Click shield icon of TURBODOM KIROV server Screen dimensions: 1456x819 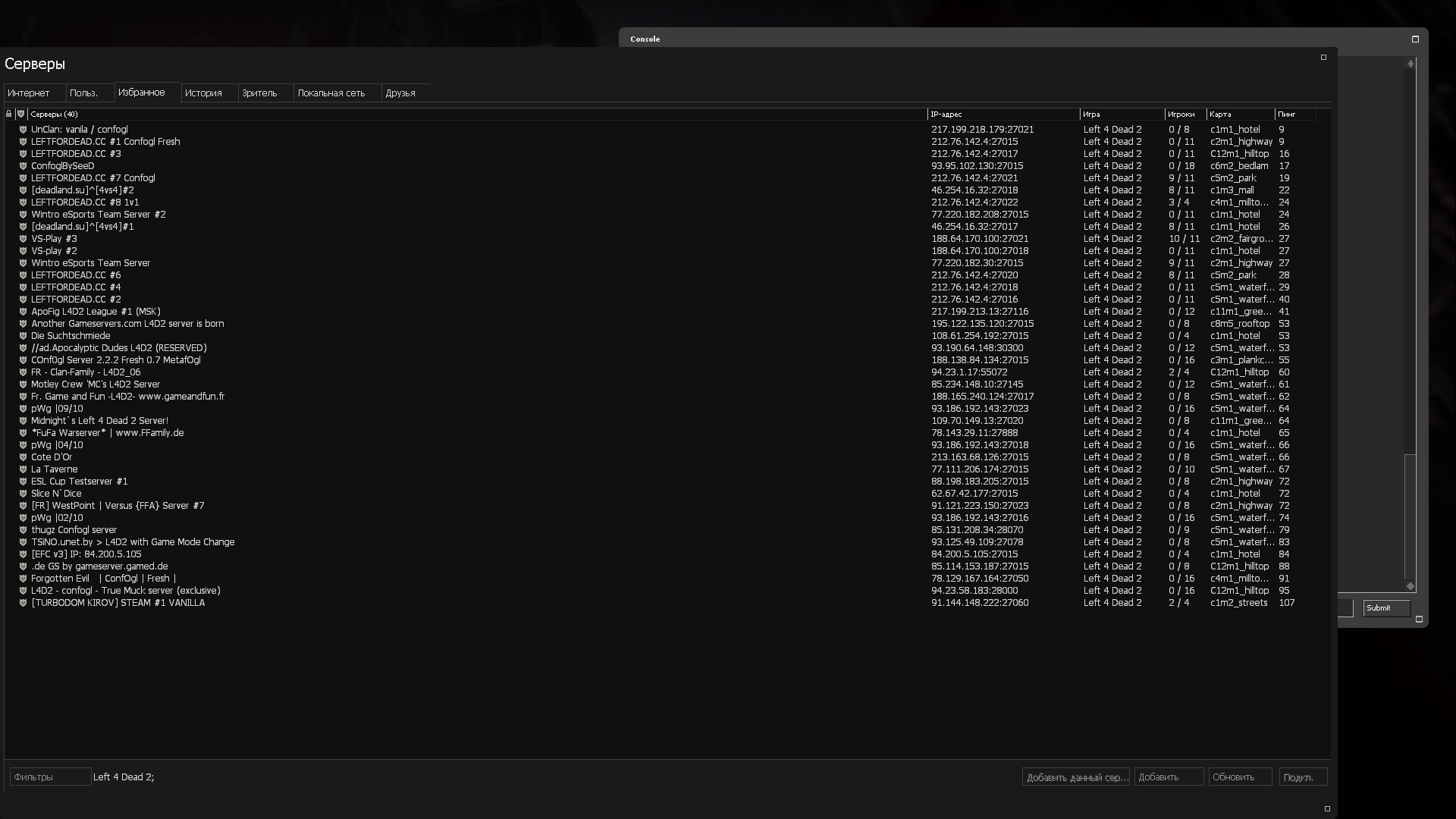[23, 603]
